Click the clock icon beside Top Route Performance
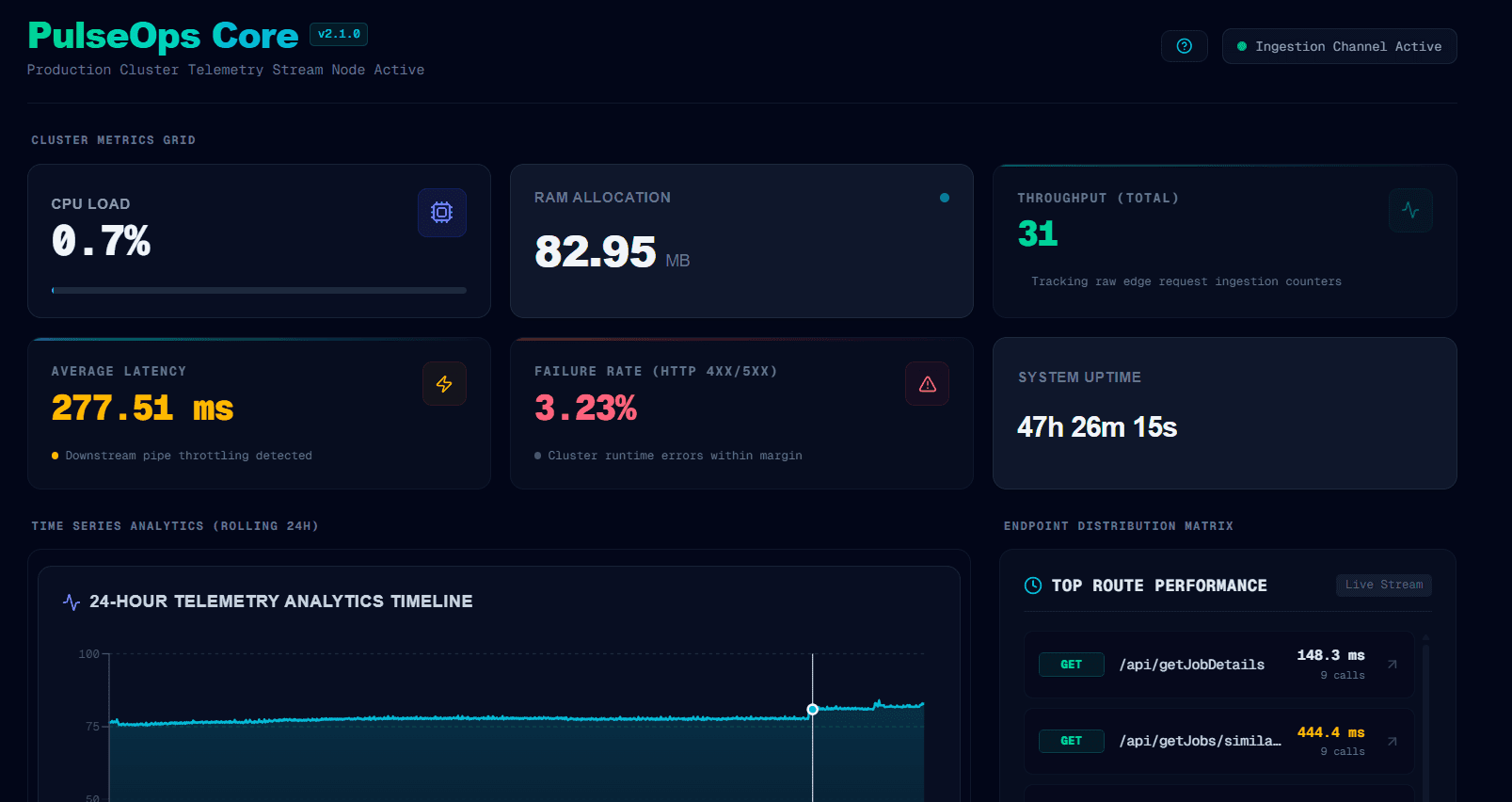 1033,585
